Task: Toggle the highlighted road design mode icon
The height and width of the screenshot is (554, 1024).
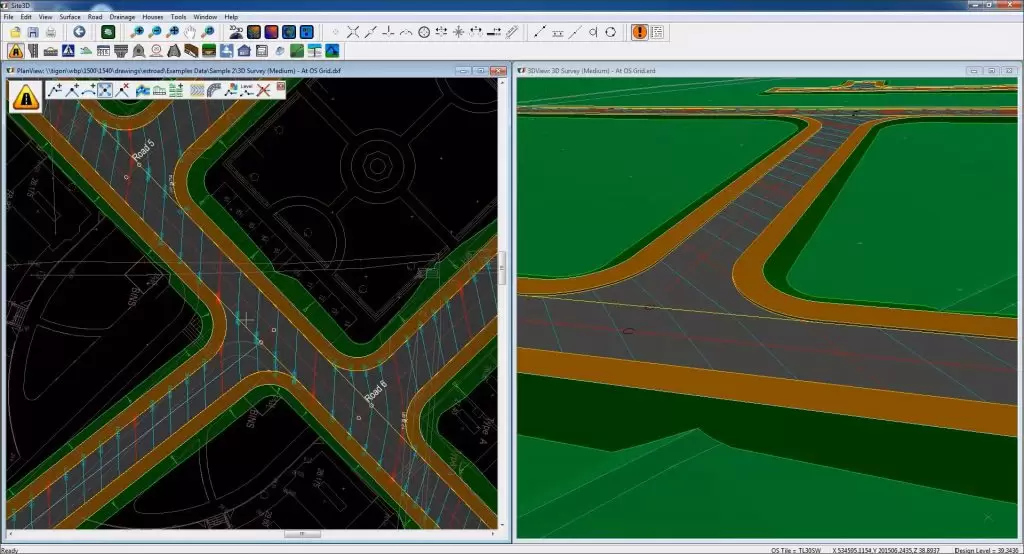Action: (x=15, y=50)
